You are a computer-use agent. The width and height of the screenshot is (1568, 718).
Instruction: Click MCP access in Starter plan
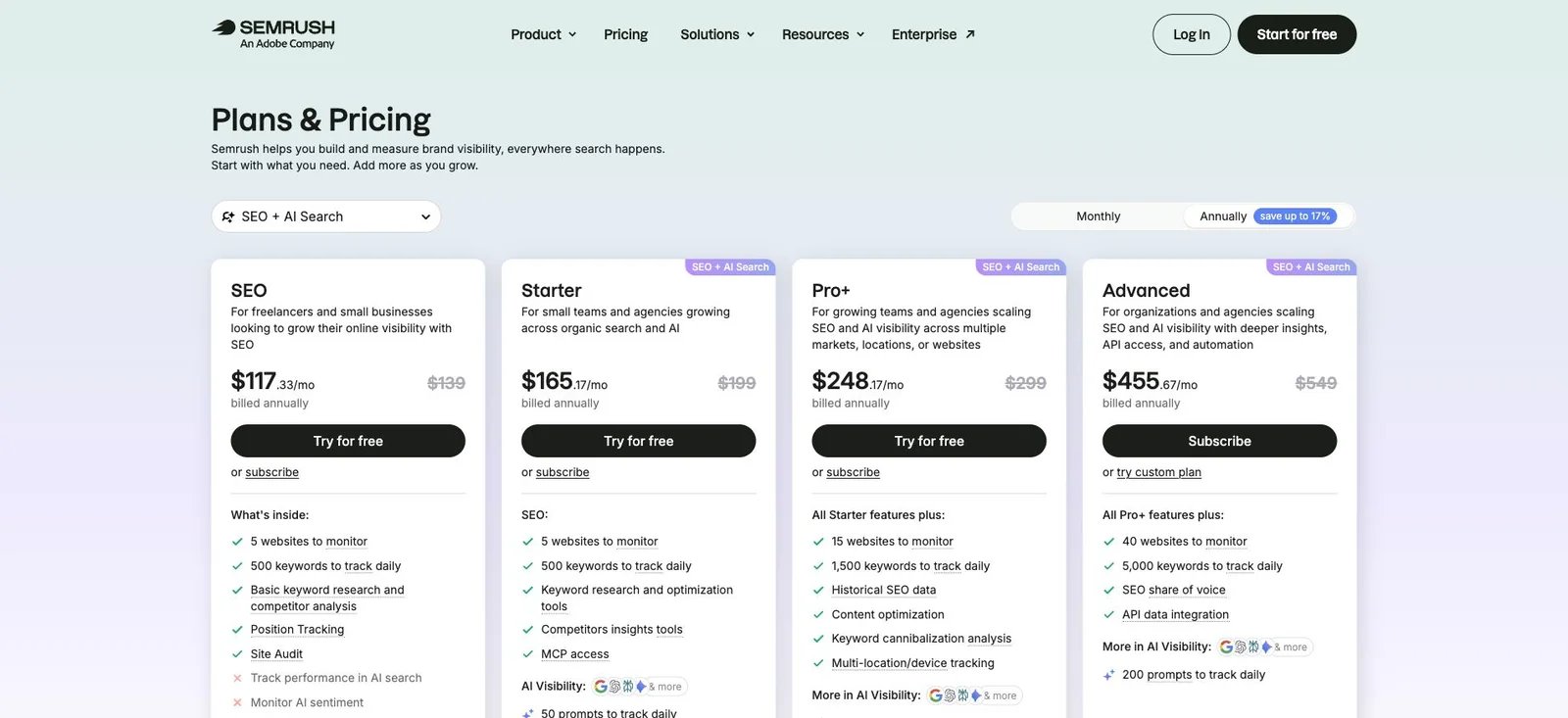[574, 654]
